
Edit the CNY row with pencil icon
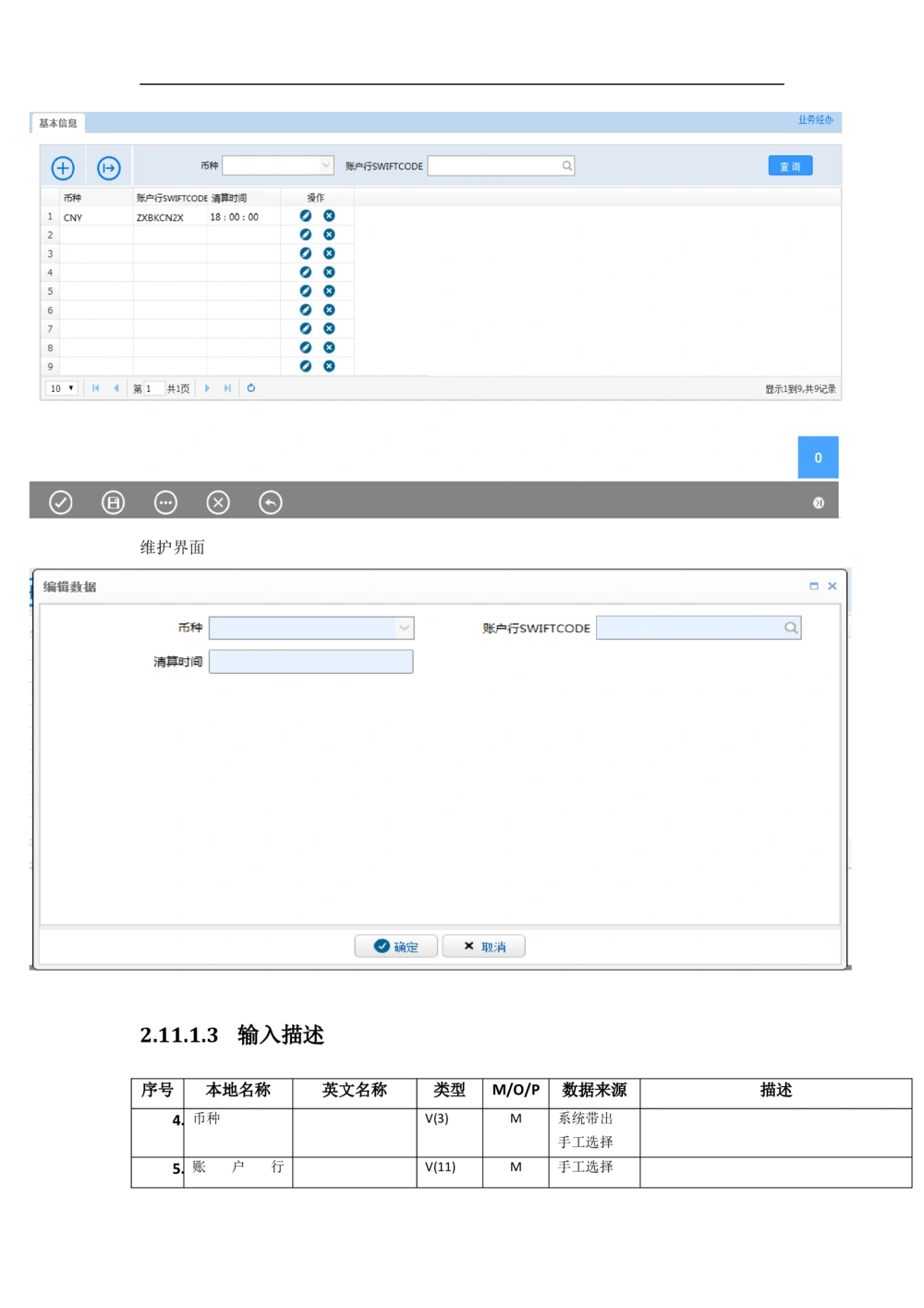click(306, 216)
